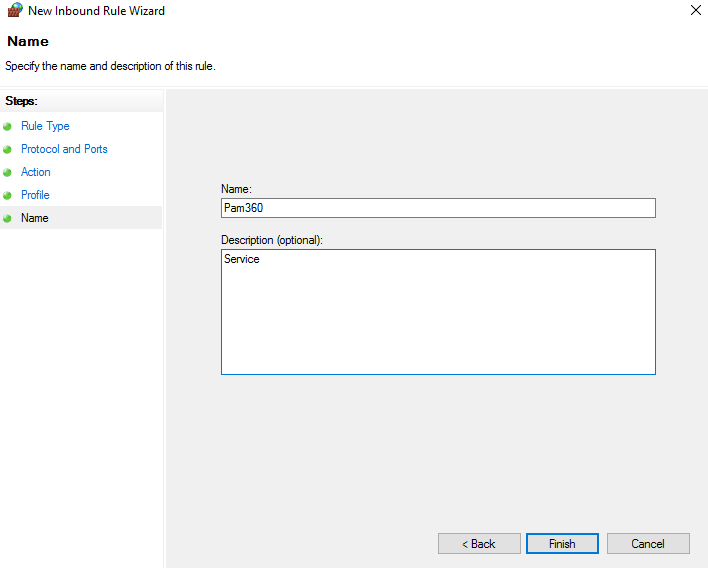The width and height of the screenshot is (708, 568).
Task: Close the New Inbound Rule Wizard window
Action: click(x=695, y=11)
